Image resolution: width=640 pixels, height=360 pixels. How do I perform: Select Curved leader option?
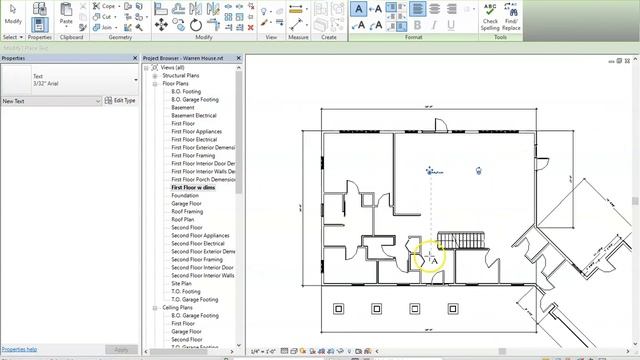click(x=375, y=25)
